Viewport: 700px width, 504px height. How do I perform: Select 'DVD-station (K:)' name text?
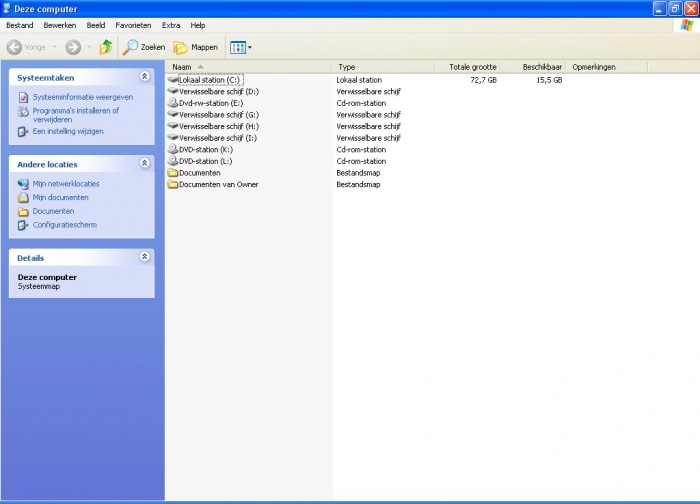point(206,150)
